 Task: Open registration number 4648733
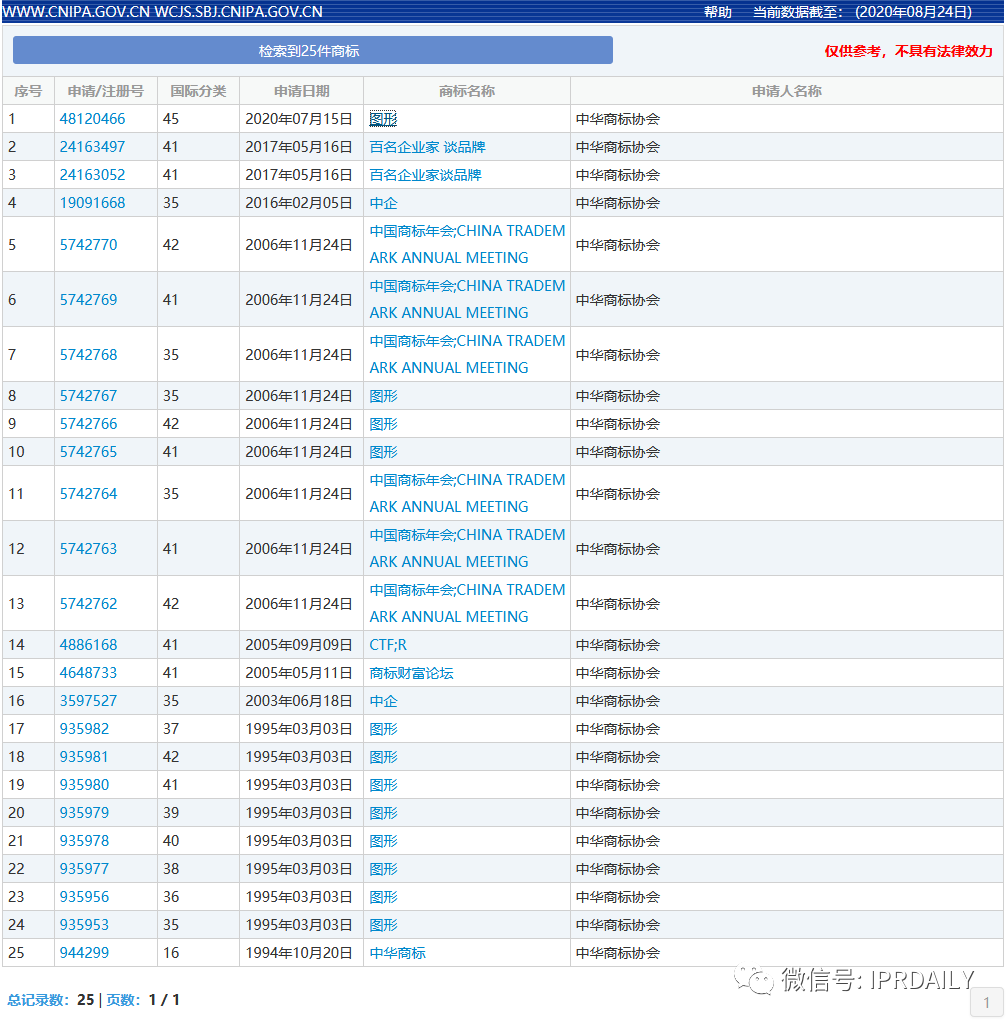pos(88,673)
